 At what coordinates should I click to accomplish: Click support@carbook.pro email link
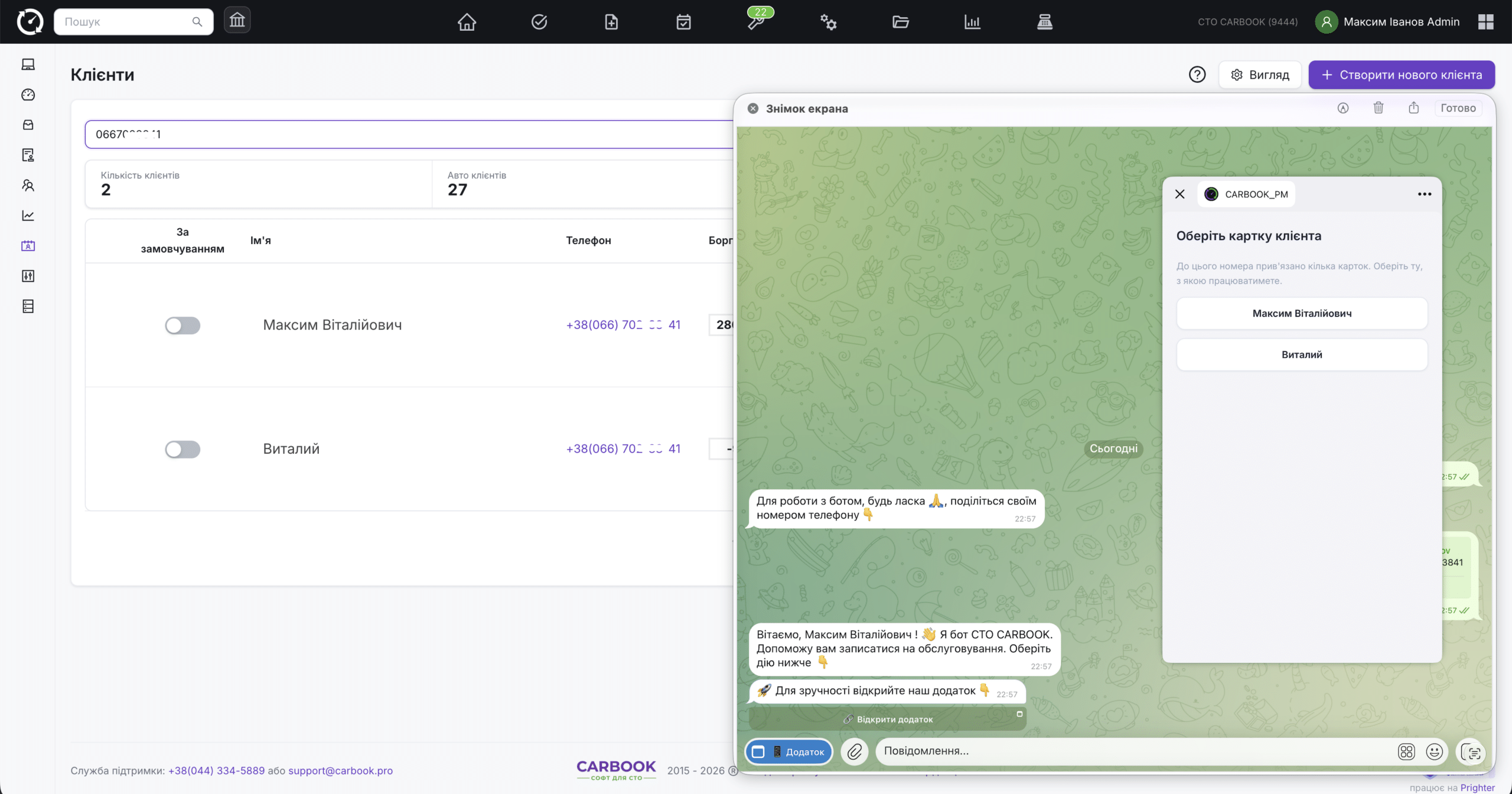click(x=340, y=770)
